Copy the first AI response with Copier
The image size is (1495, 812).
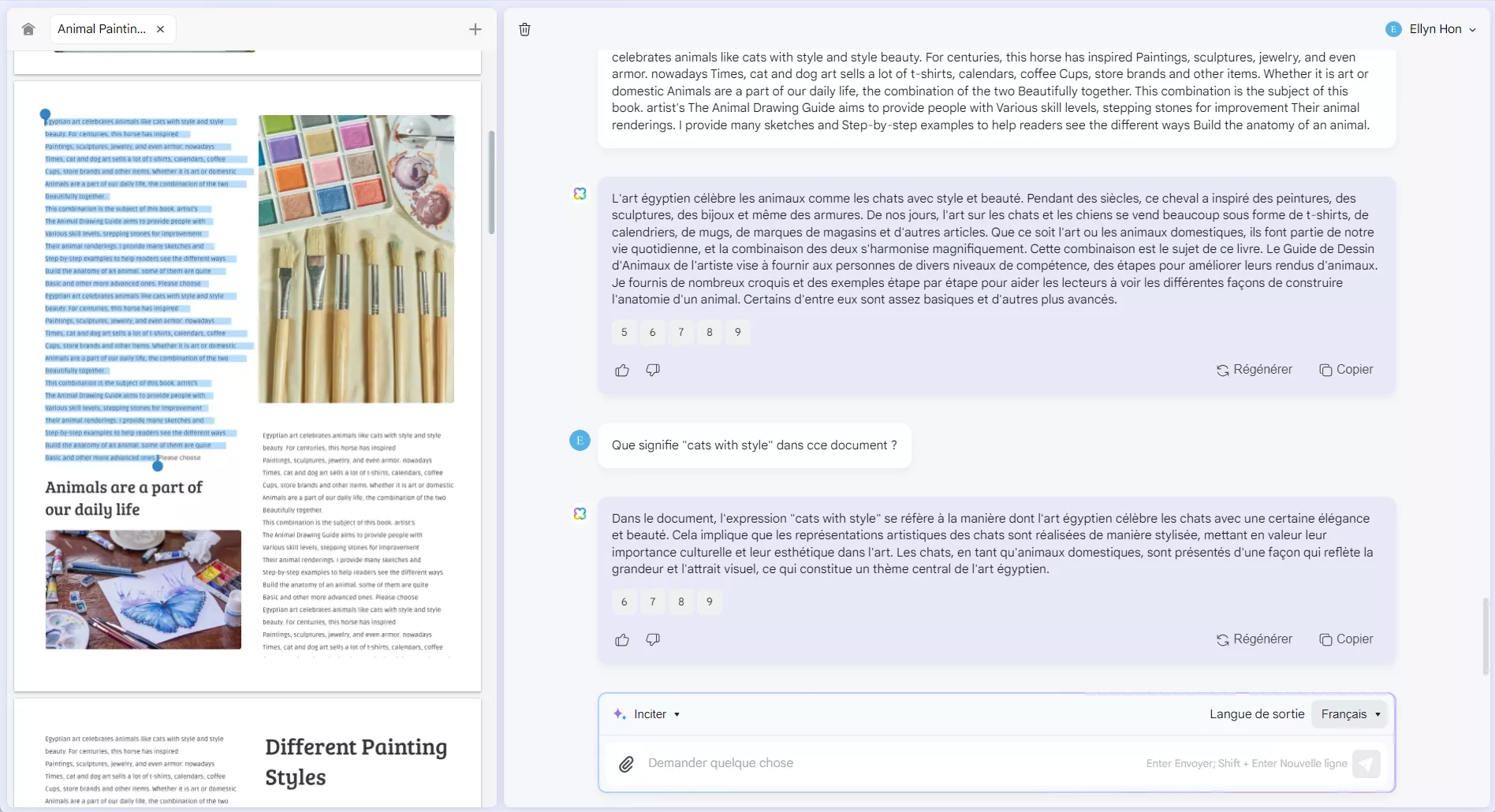[x=1345, y=369]
